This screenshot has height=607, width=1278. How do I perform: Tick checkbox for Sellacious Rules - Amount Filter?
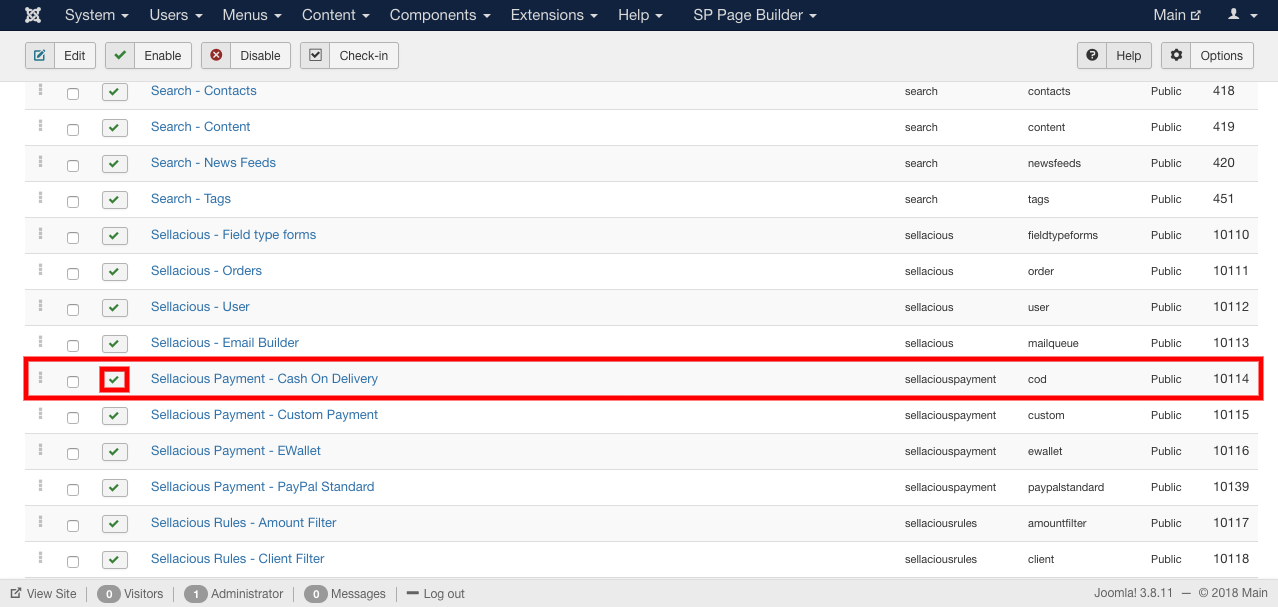pos(73,525)
